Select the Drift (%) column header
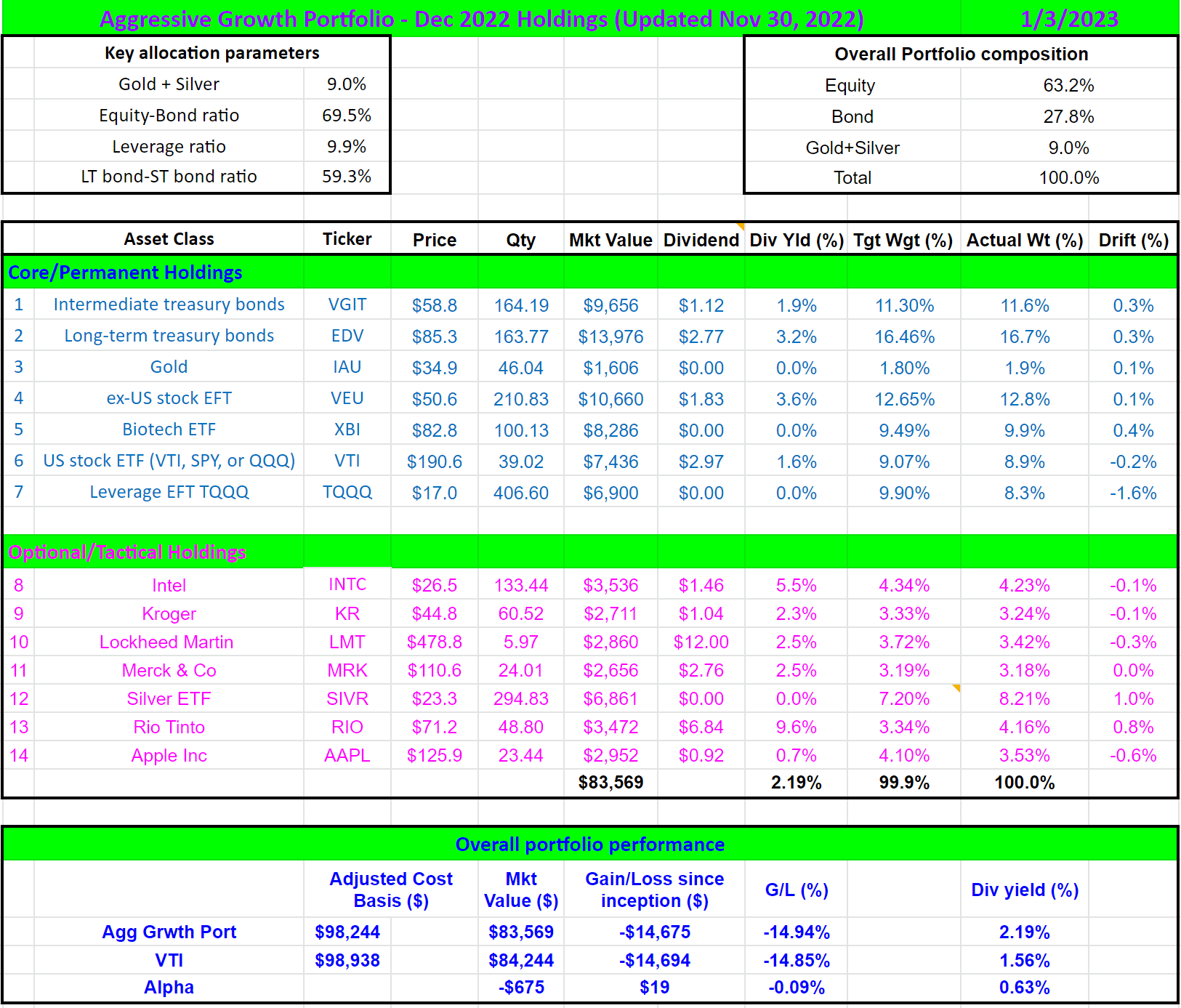Screen dimensions: 1181x1008 (1133, 241)
